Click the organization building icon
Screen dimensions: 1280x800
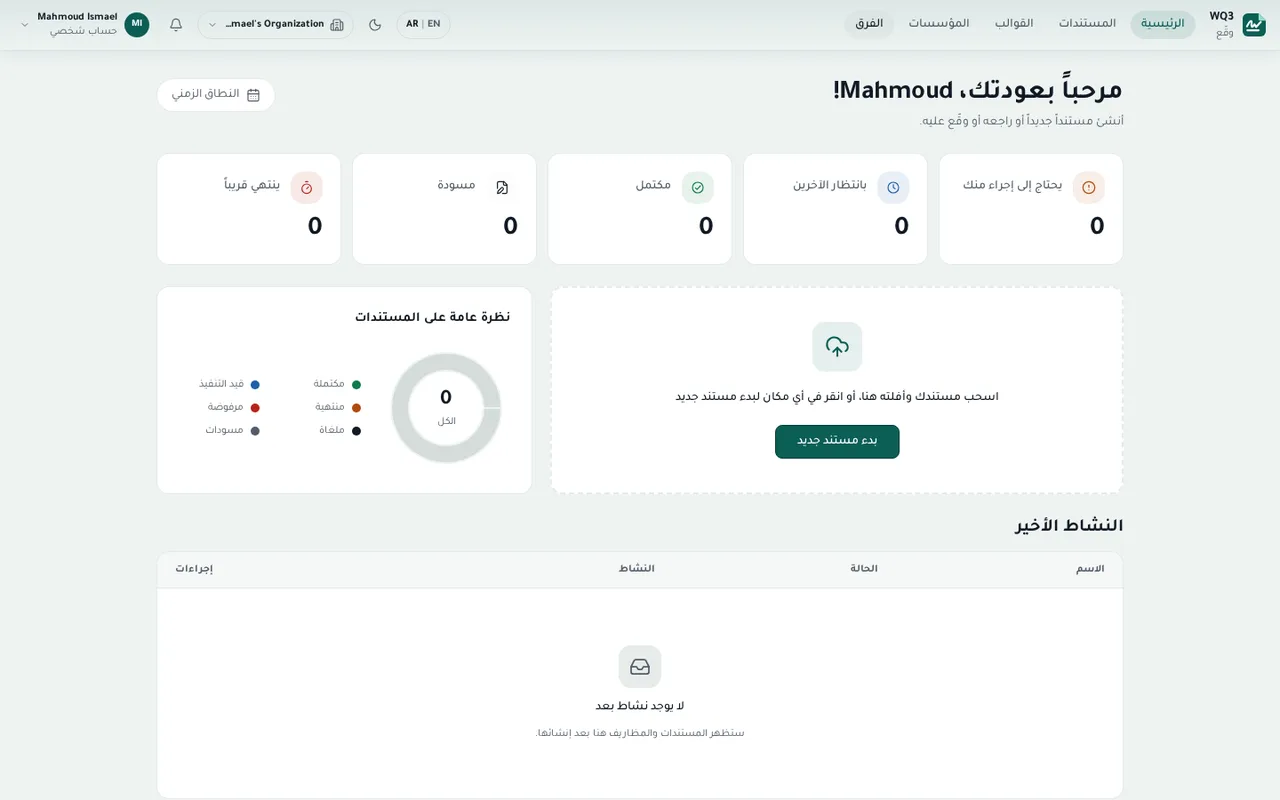[x=337, y=25]
